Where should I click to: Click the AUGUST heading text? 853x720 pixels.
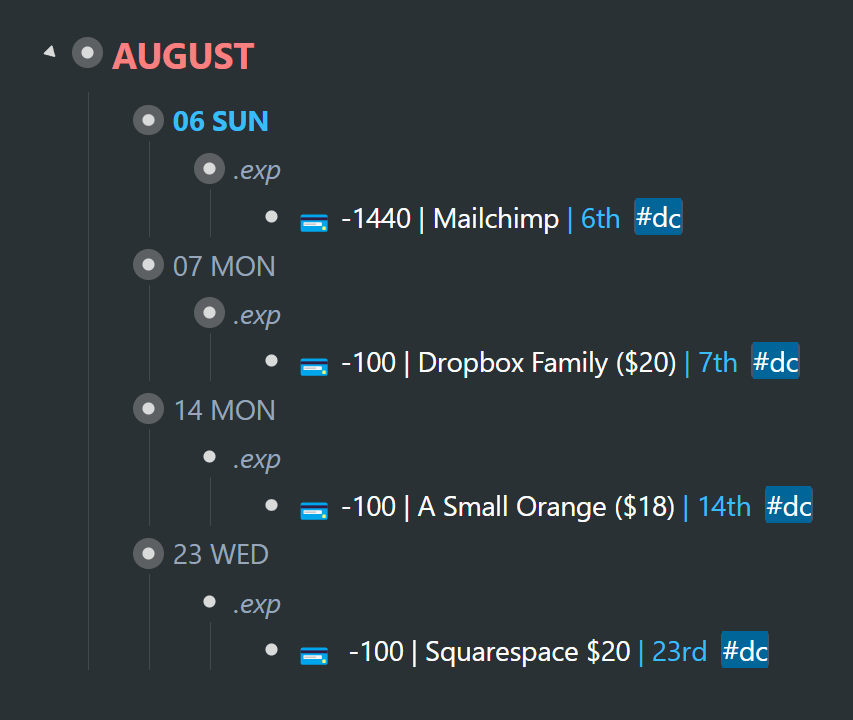pos(183,55)
